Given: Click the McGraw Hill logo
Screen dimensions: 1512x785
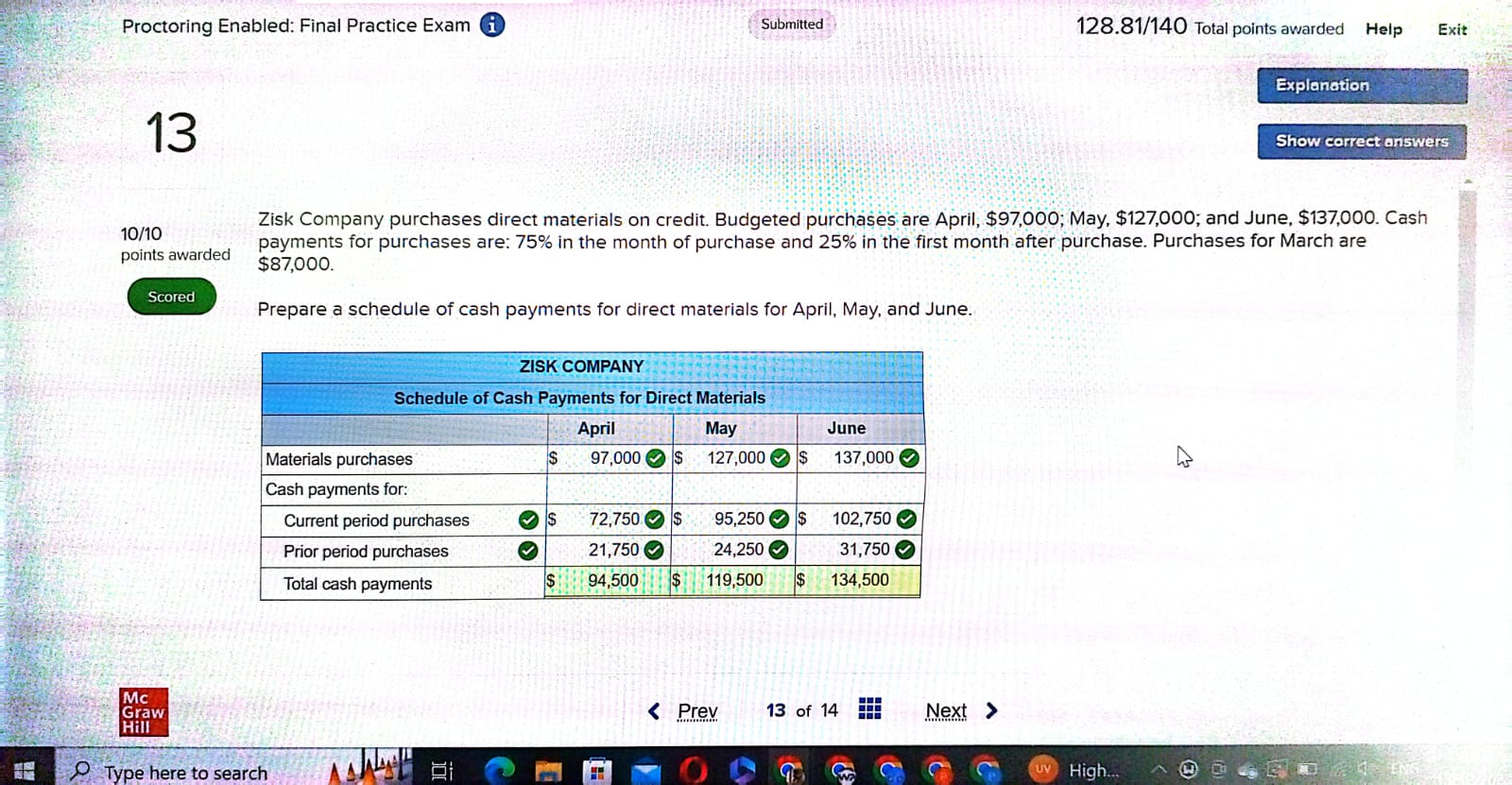Looking at the screenshot, I should 144,712.
